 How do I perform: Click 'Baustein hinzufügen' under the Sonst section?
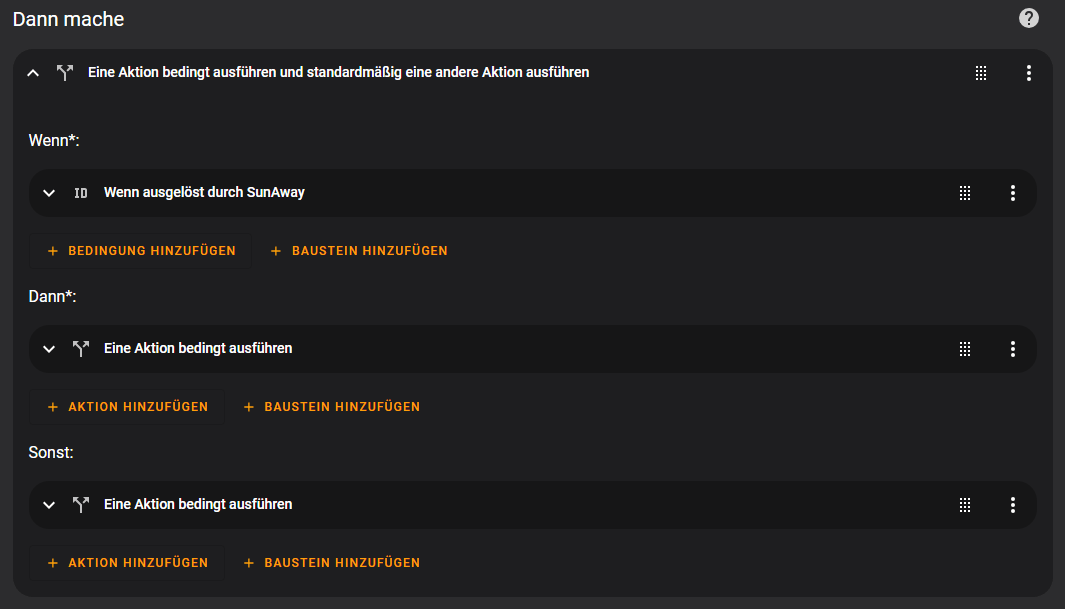331,563
